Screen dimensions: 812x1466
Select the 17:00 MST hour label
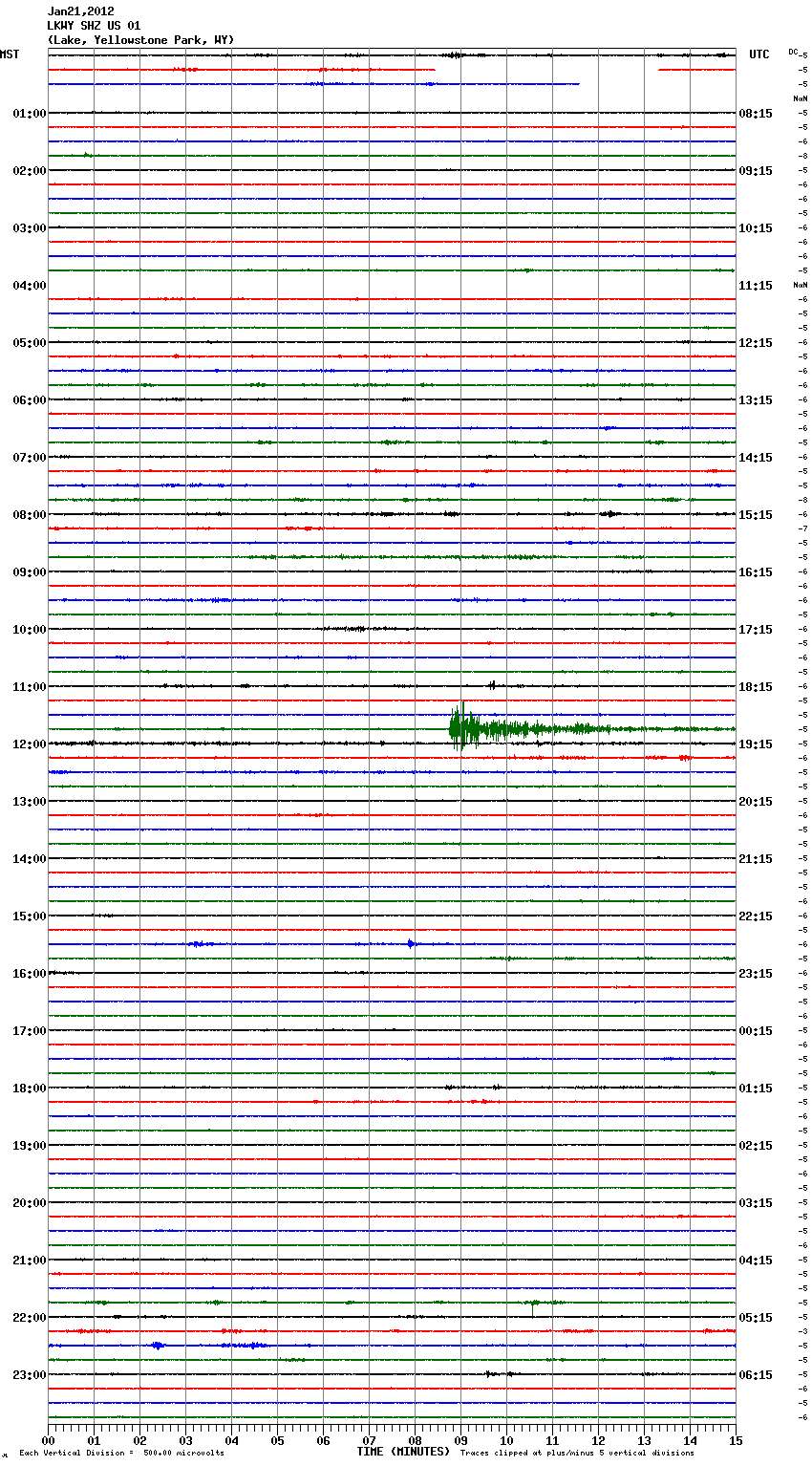click(29, 1031)
